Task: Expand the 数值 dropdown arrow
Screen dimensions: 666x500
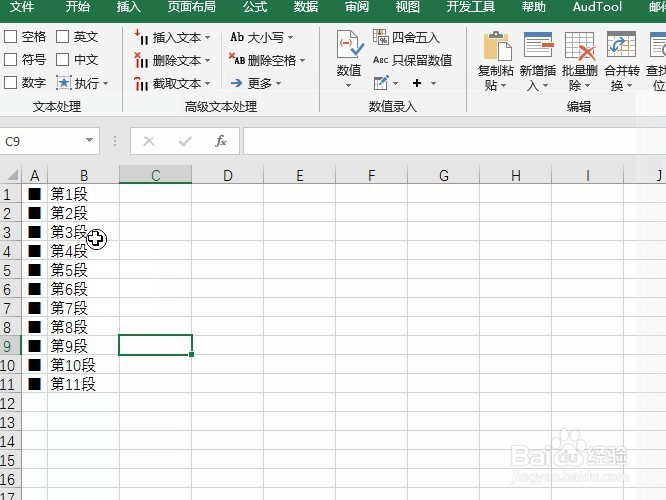Action: (349, 85)
